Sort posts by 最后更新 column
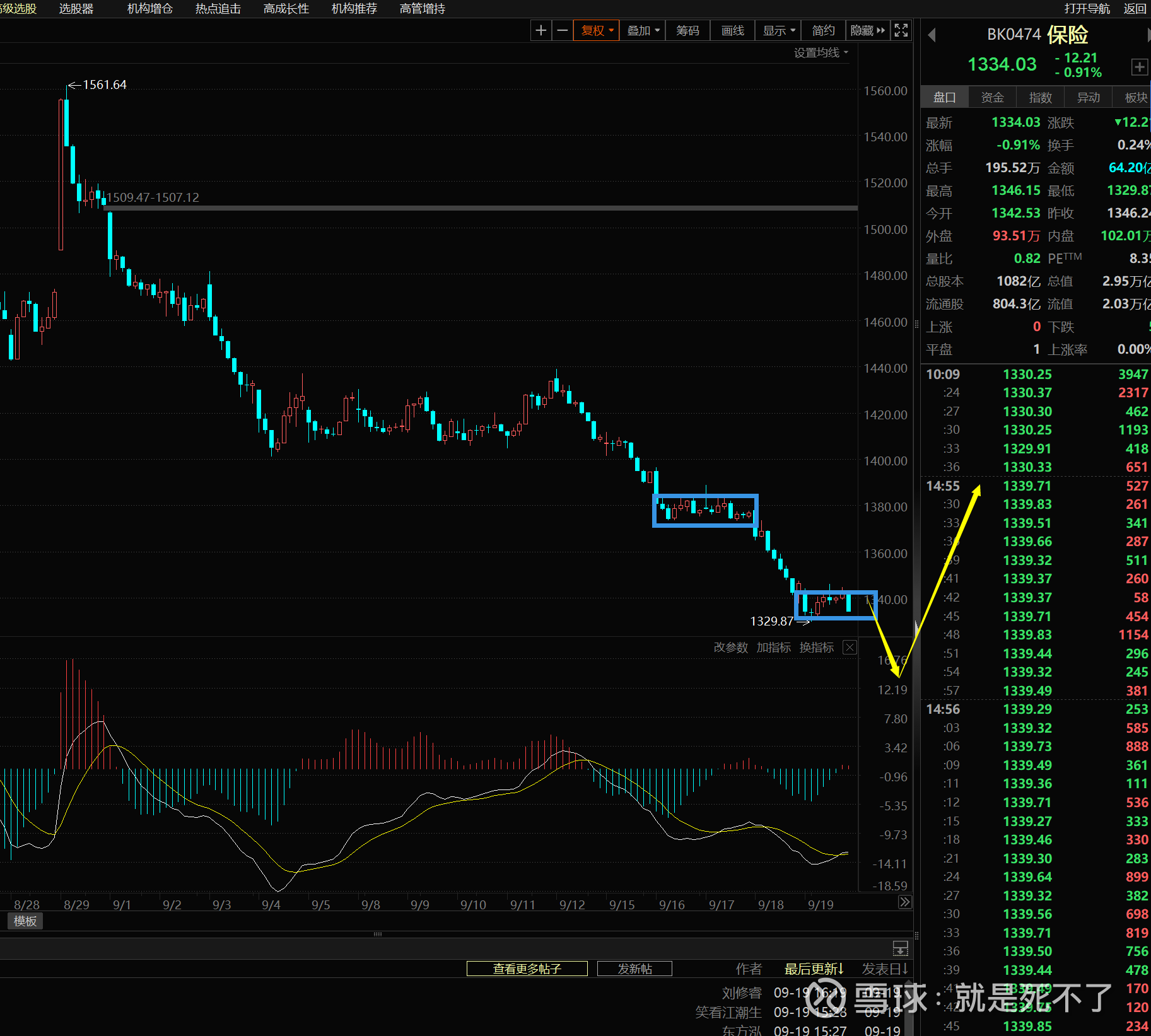 click(x=814, y=969)
